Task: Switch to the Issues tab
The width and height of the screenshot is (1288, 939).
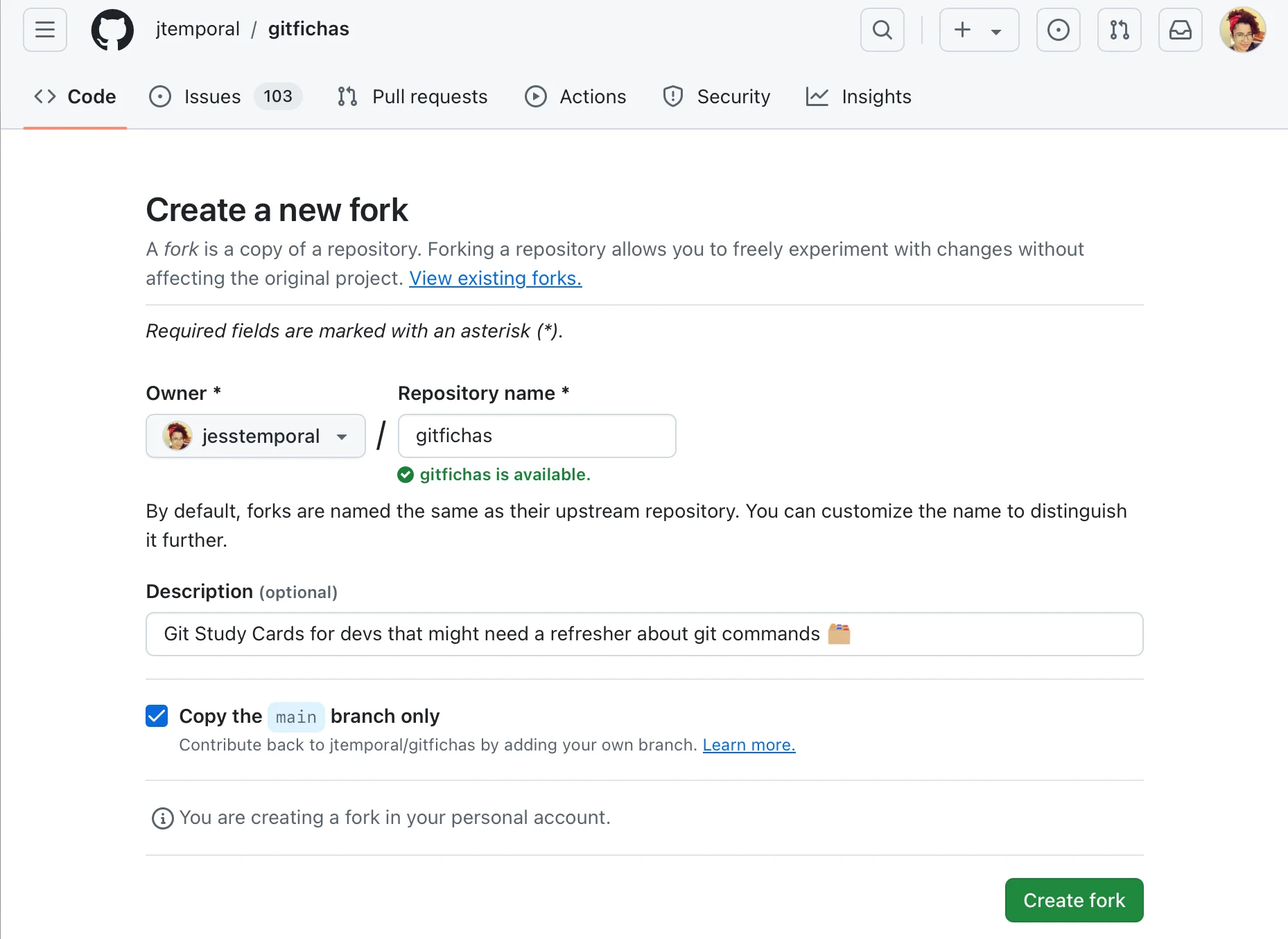Action: (211, 96)
